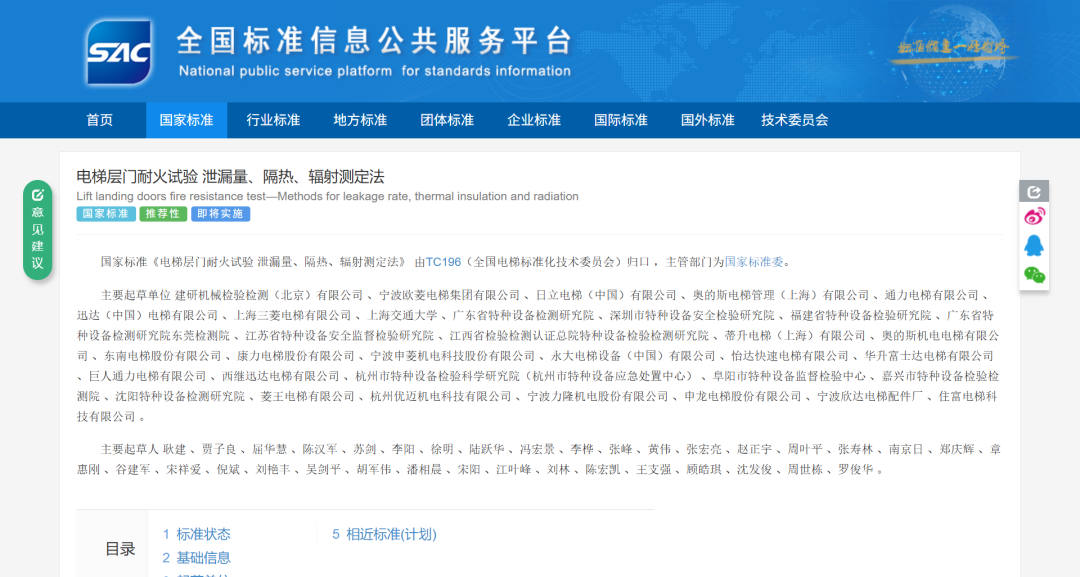Click 主要起草人 label text
1080x577 pixels.
(x=129, y=450)
